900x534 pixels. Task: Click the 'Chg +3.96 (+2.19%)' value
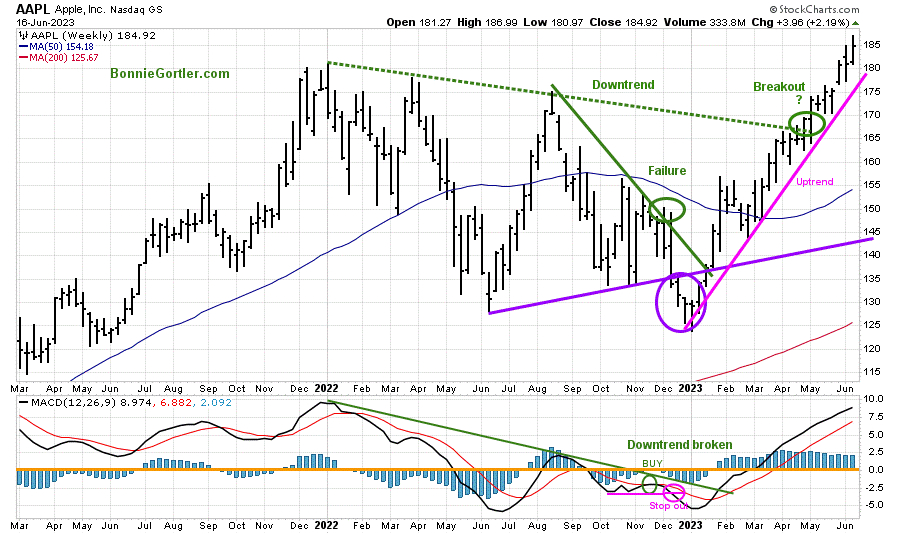click(x=800, y=22)
